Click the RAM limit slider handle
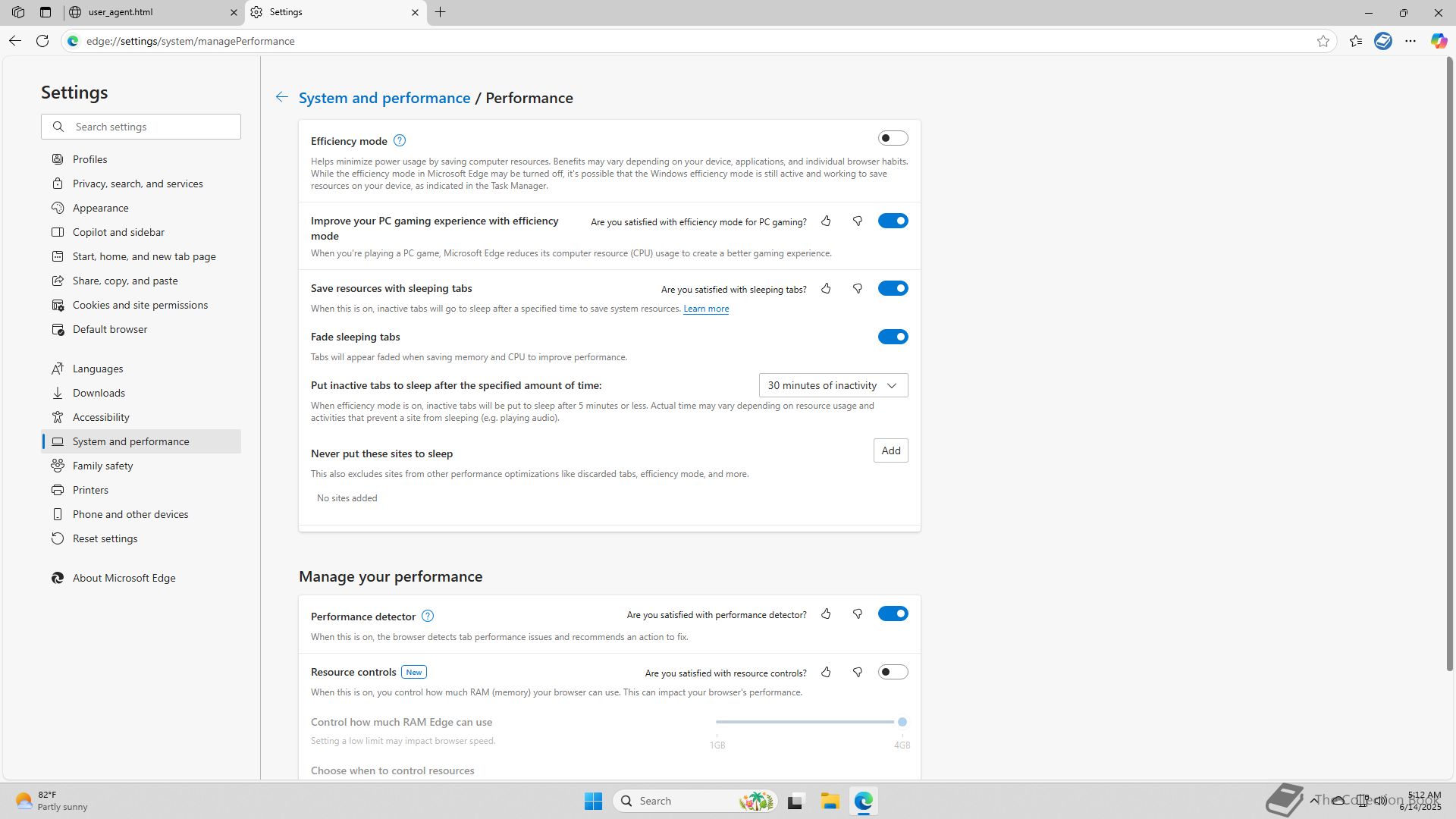 (x=902, y=722)
